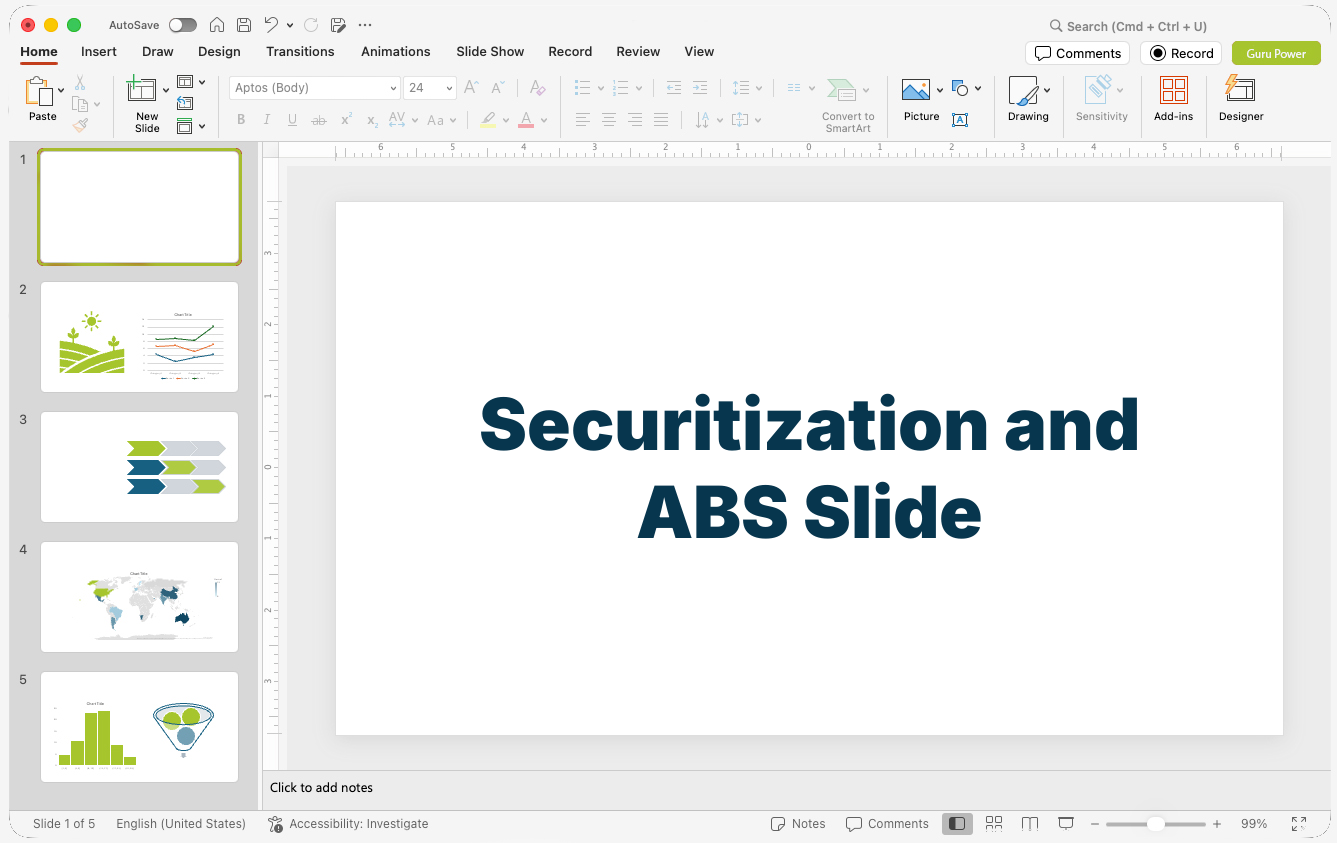Click the Center text alignment icon

pos(609,120)
